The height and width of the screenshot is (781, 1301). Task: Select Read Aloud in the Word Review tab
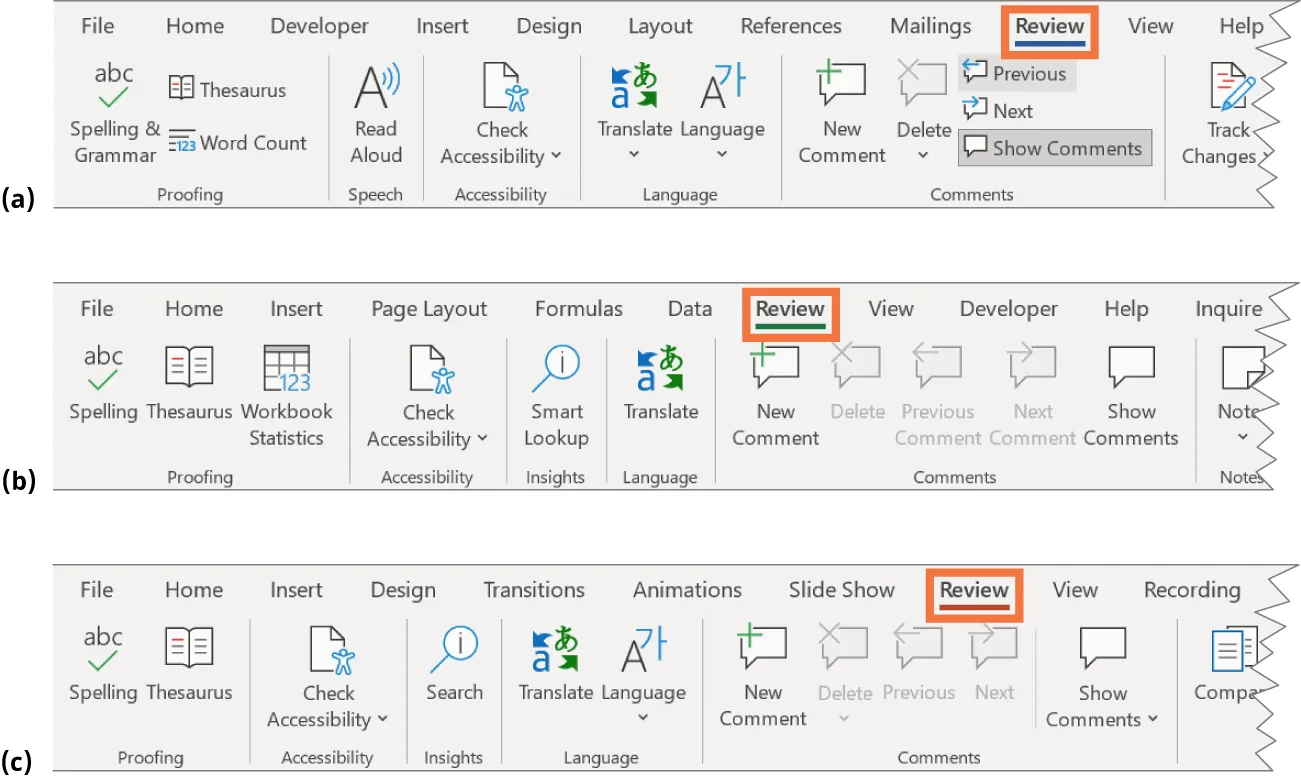tap(375, 113)
